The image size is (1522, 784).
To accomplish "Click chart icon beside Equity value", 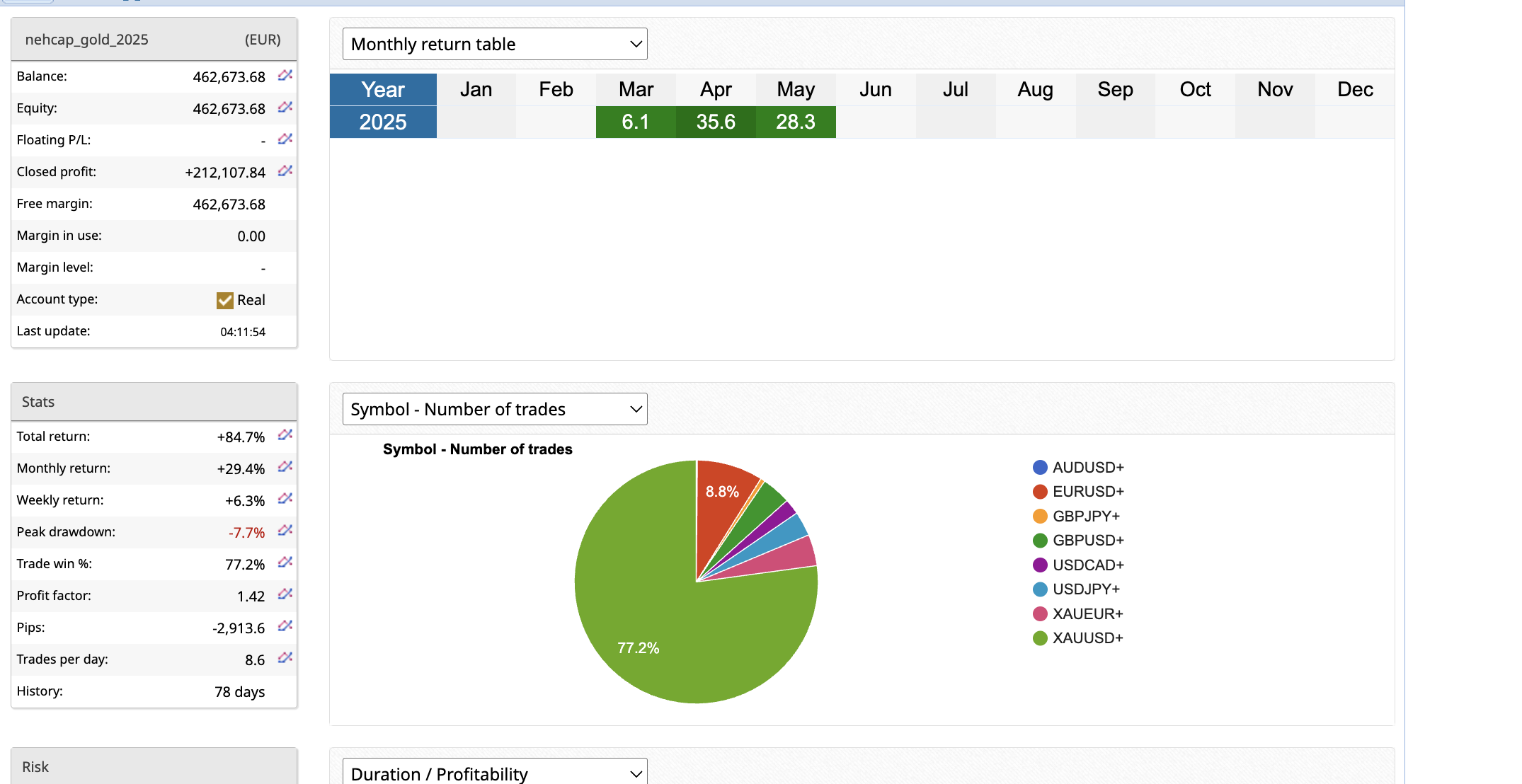I will 285,107.
